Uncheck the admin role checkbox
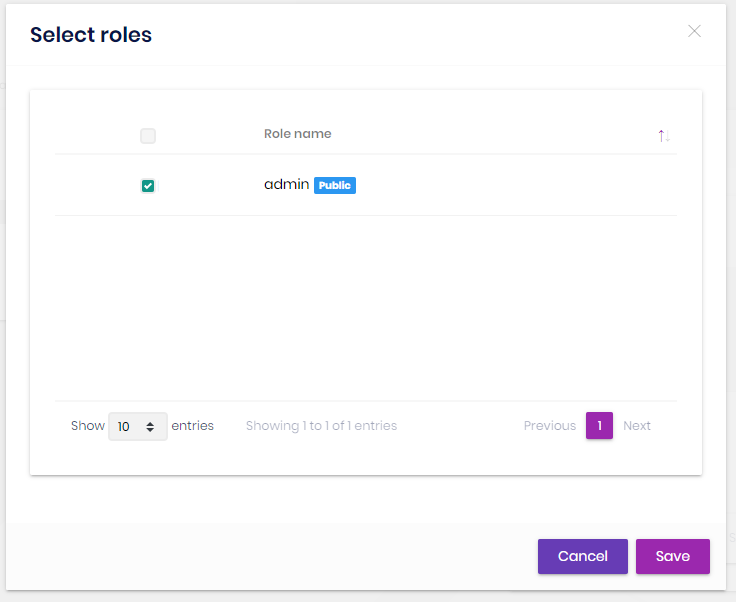Image resolution: width=736 pixels, height=602 pixels. pyautogui.click(x=148, y=186)
